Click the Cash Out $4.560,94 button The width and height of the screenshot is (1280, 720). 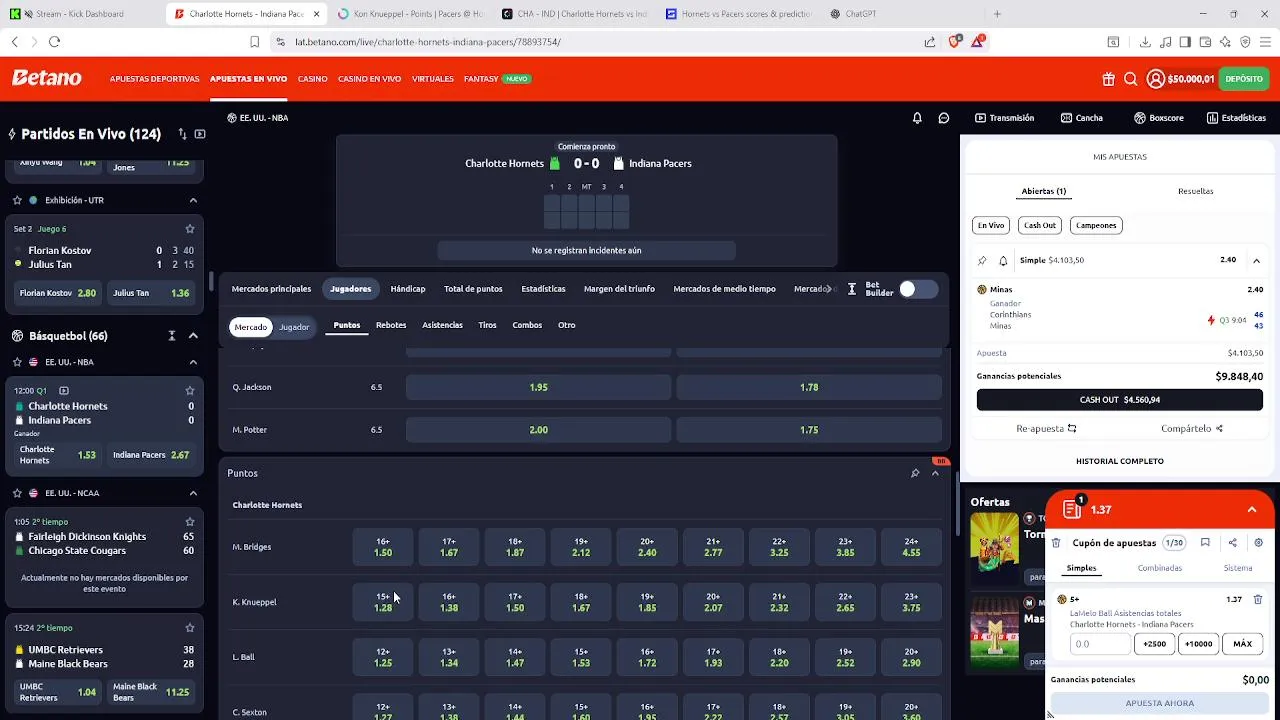(1120, 400)
